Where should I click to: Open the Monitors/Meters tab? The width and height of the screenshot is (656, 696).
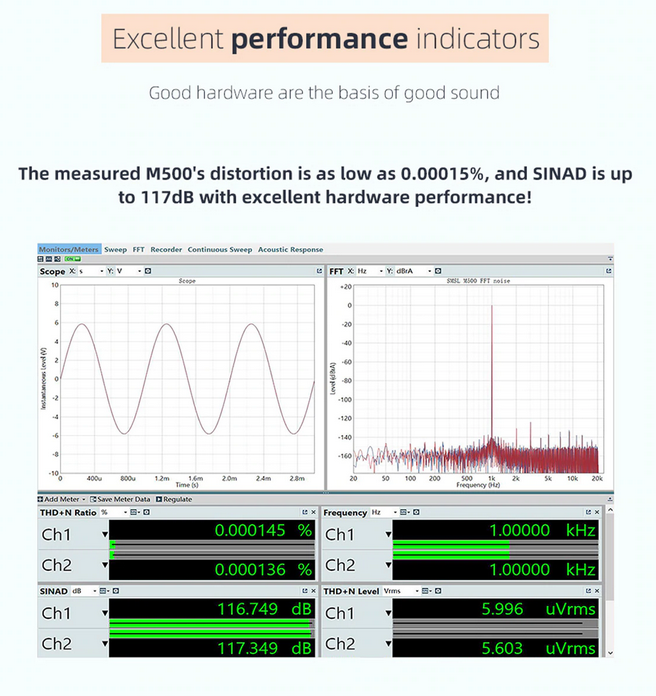[x=69, y=249]
